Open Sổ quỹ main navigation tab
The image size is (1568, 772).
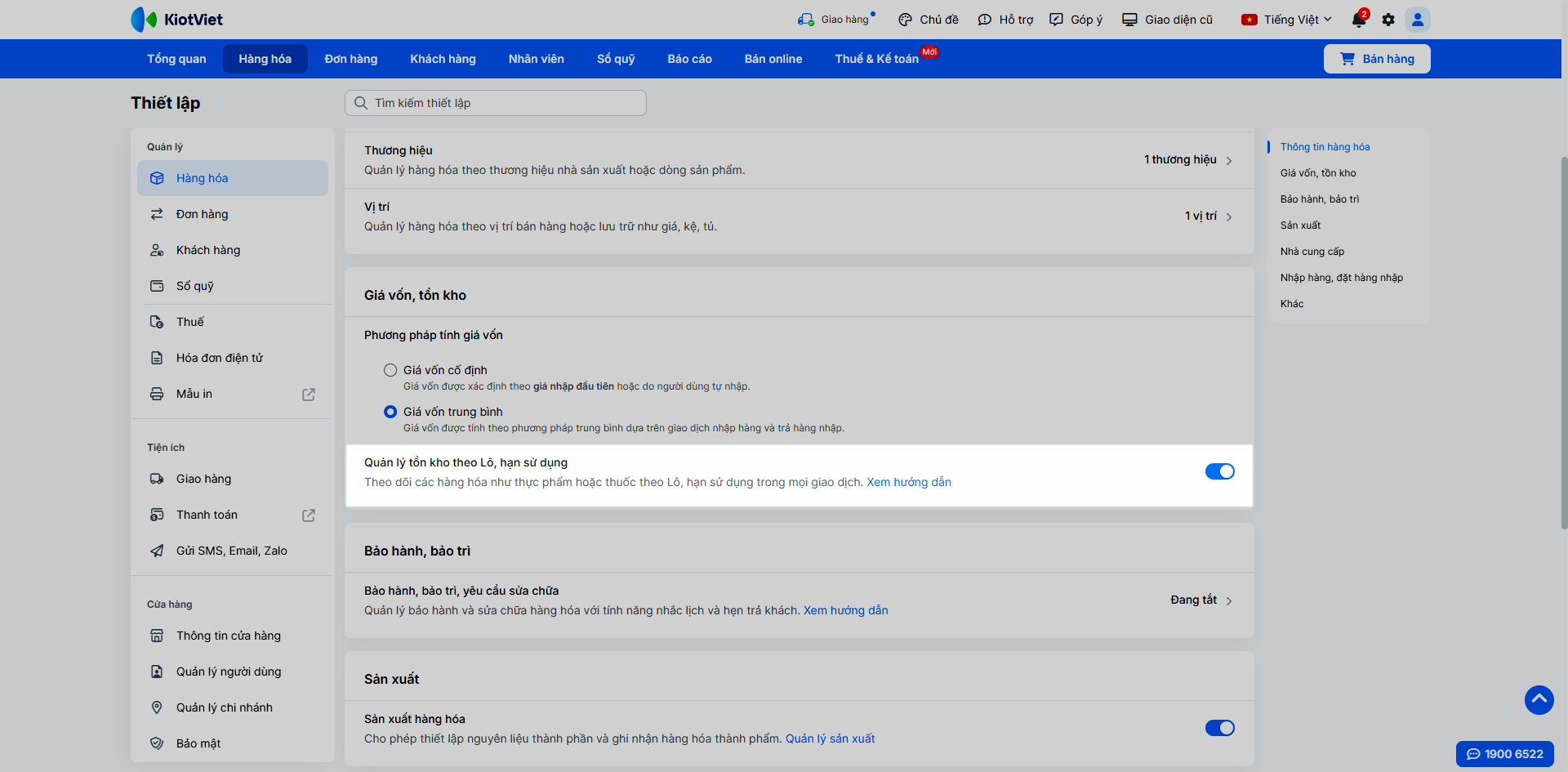click(616, 59)
